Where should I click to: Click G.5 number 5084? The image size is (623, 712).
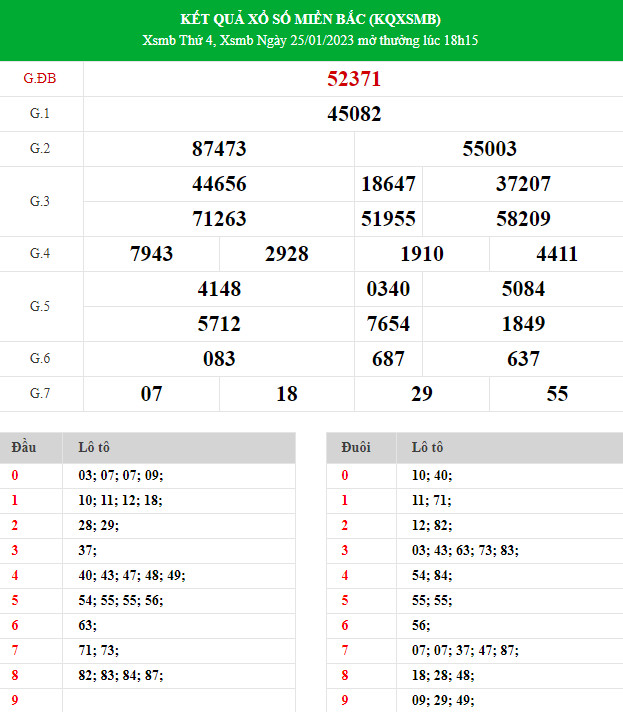tap(523, 289)
